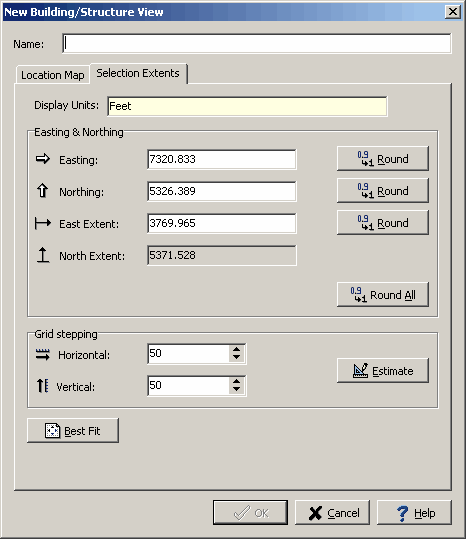Viewport: 466px width, 539px height.
Task: Click the North Extent arrow icon
Action: tap(43, 255)
